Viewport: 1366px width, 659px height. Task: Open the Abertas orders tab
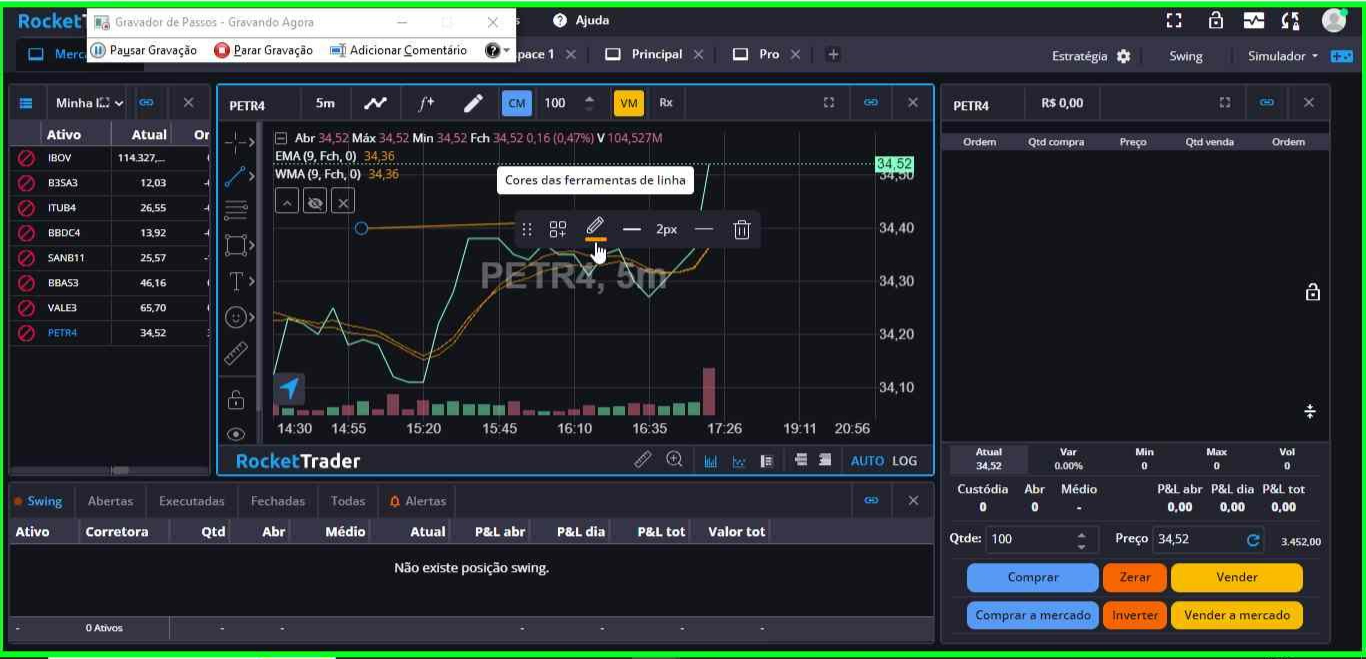coord(110,501)
